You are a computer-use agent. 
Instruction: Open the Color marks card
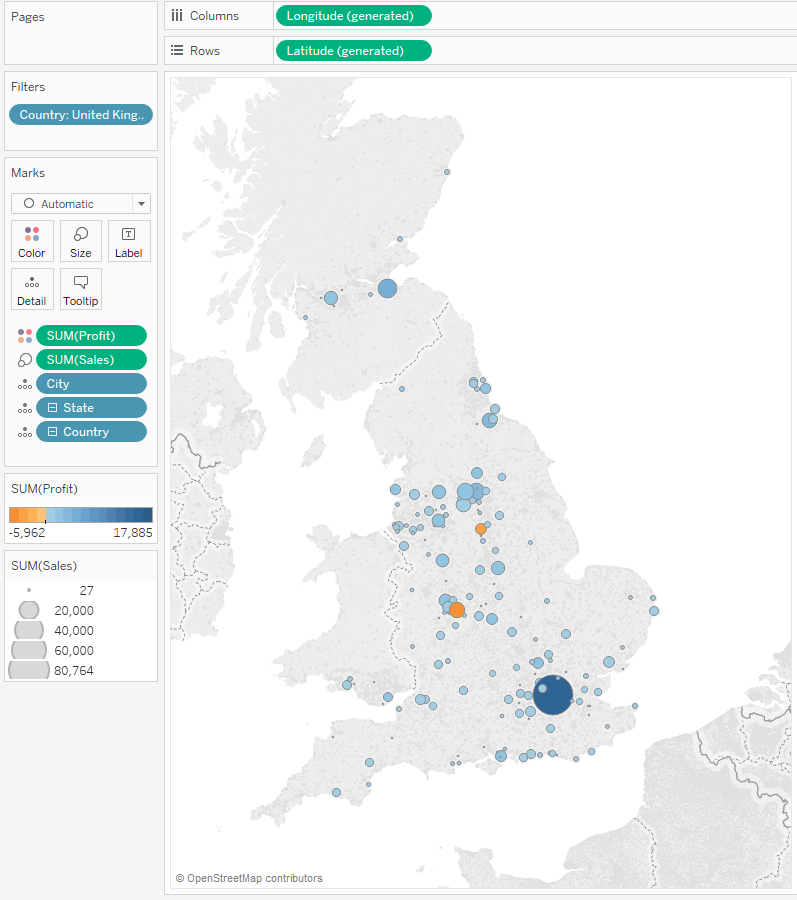[32, 241]
